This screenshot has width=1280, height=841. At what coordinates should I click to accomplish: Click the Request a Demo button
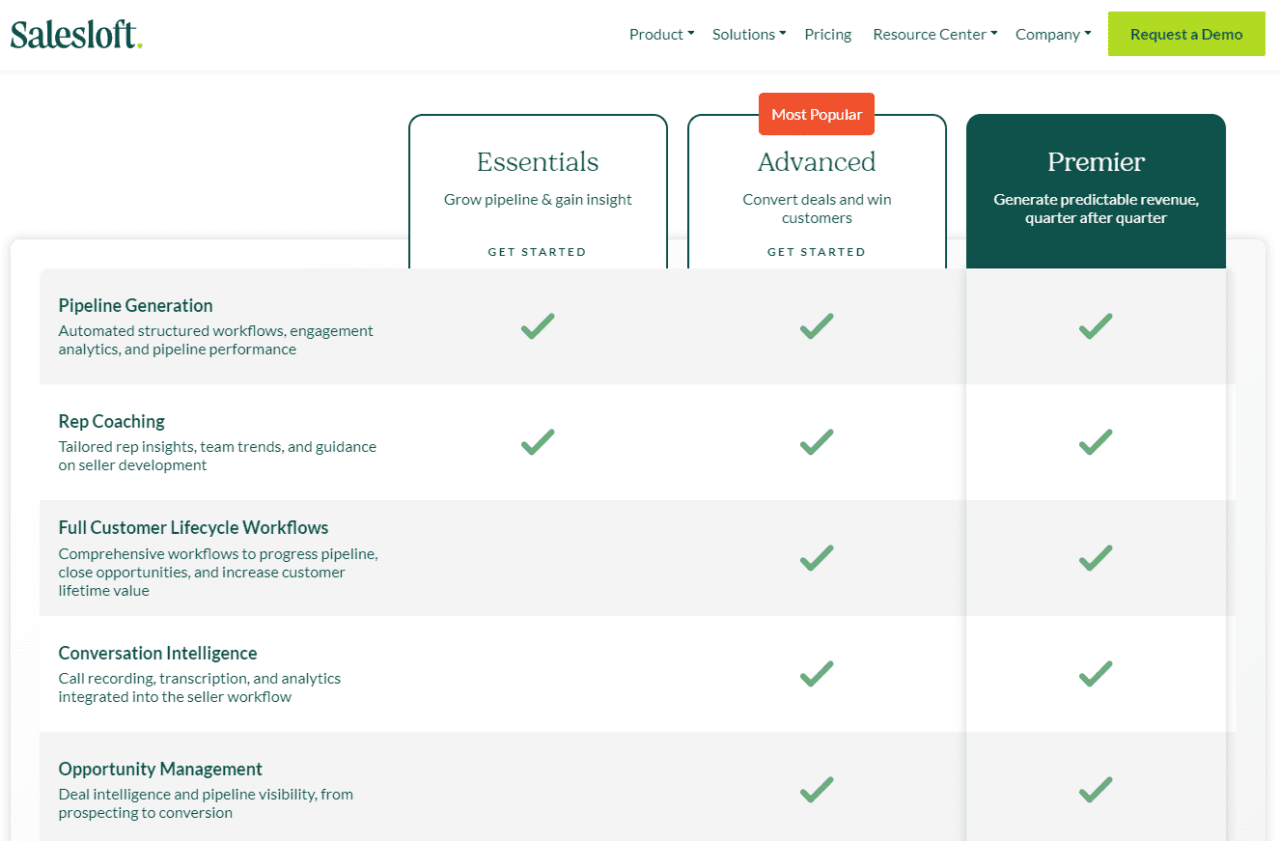pyautogui.click(x=1186, y=33)
